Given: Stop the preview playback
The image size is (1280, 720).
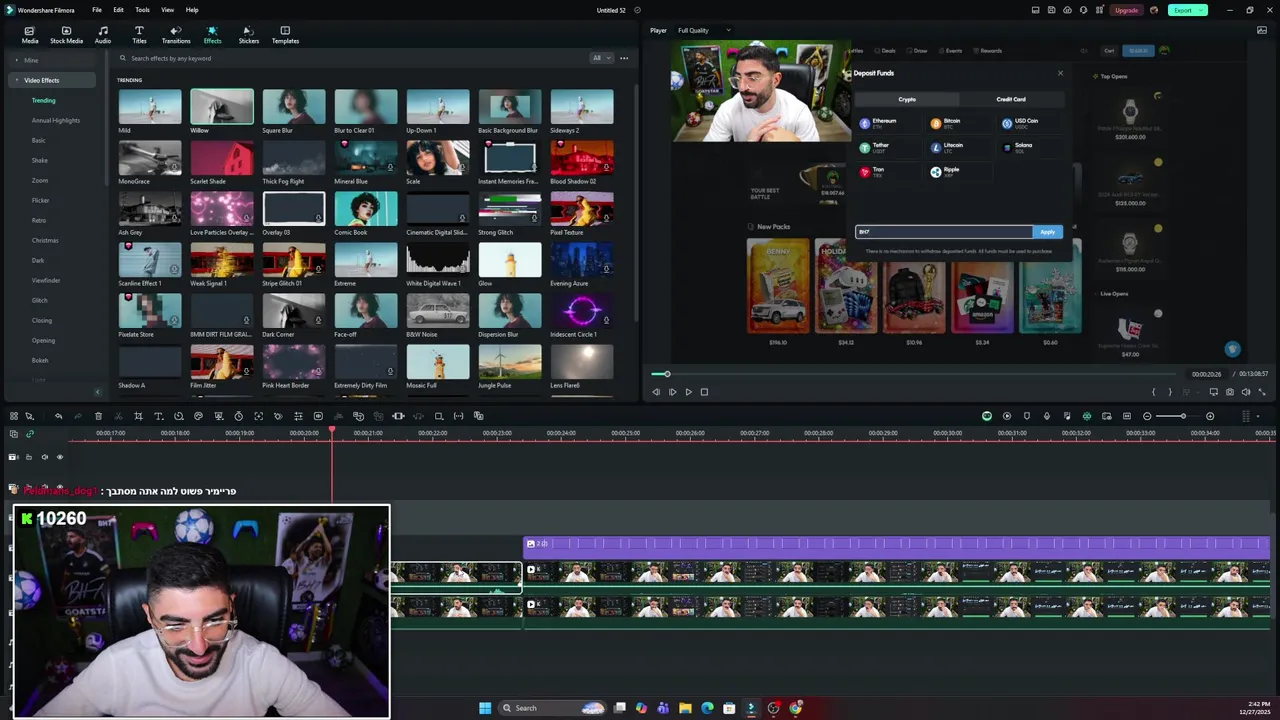Looking at the screenshot, I should pyautogui.click(x=704, y=392).
